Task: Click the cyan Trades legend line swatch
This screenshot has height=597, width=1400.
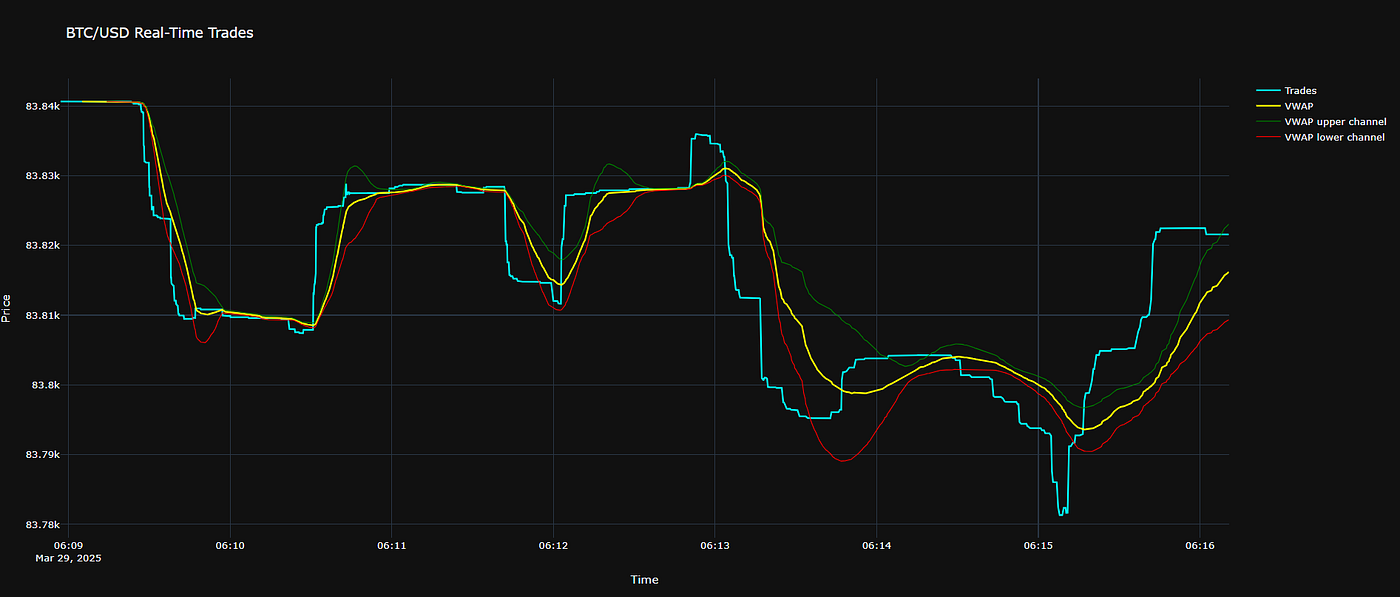Action: (1266, 91)
